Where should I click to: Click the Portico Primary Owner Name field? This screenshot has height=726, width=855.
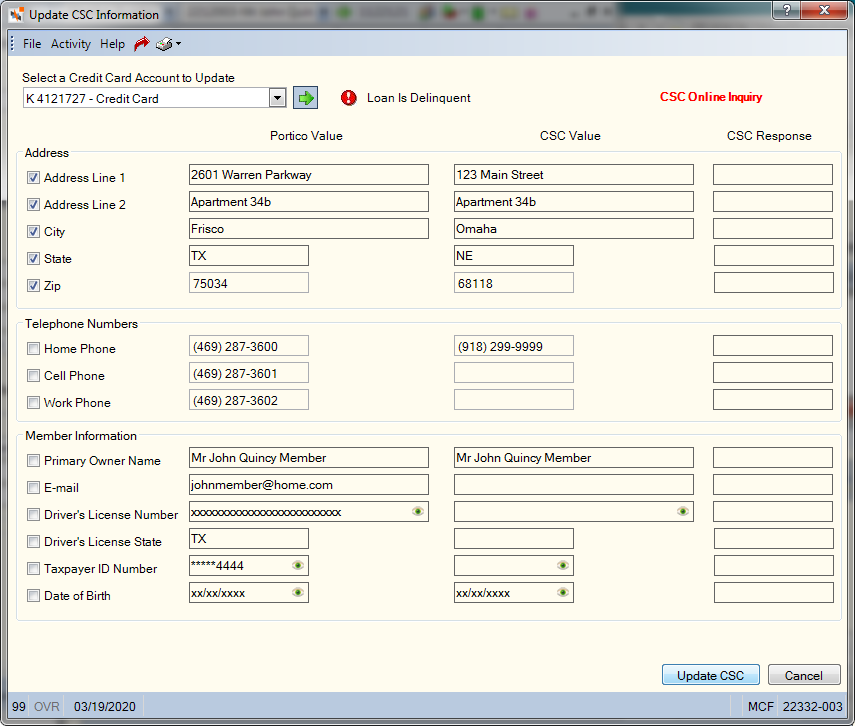tap(309, 458)
